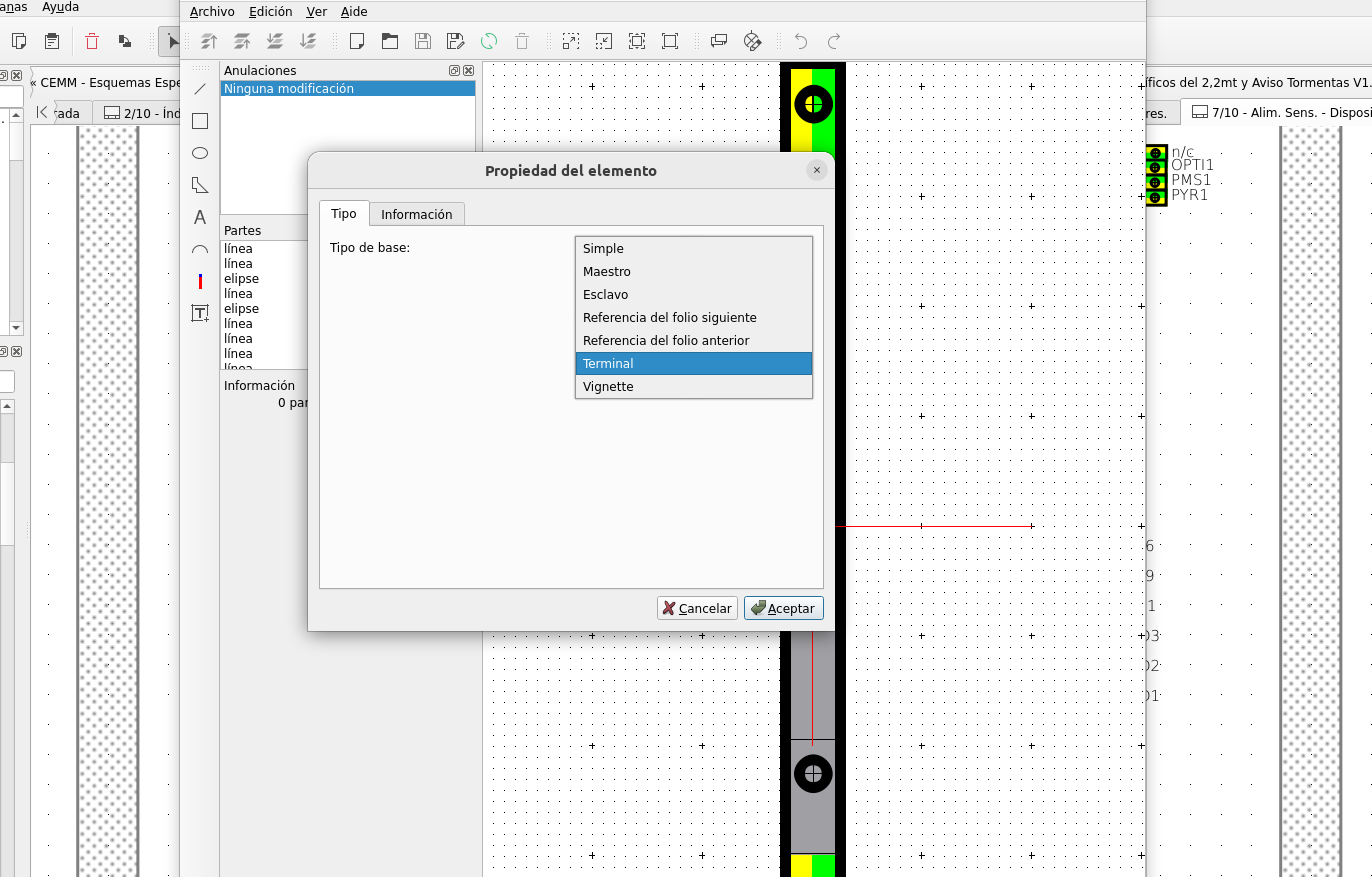This screenshot has height=877, width=1372.
Task: Click the Cancelar button
Action: [697, 608]
